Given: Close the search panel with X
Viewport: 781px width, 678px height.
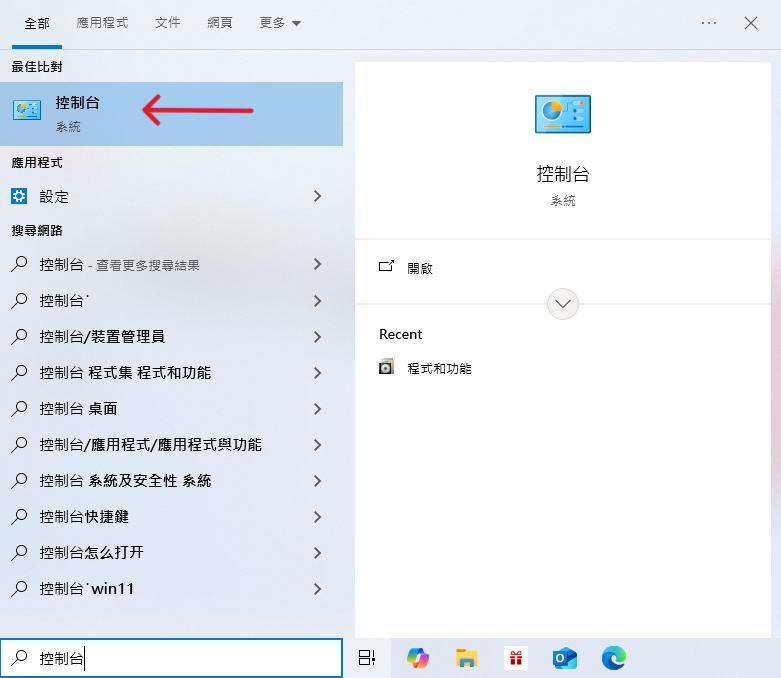Looking at the screenshot, I should tap(751, 23).
